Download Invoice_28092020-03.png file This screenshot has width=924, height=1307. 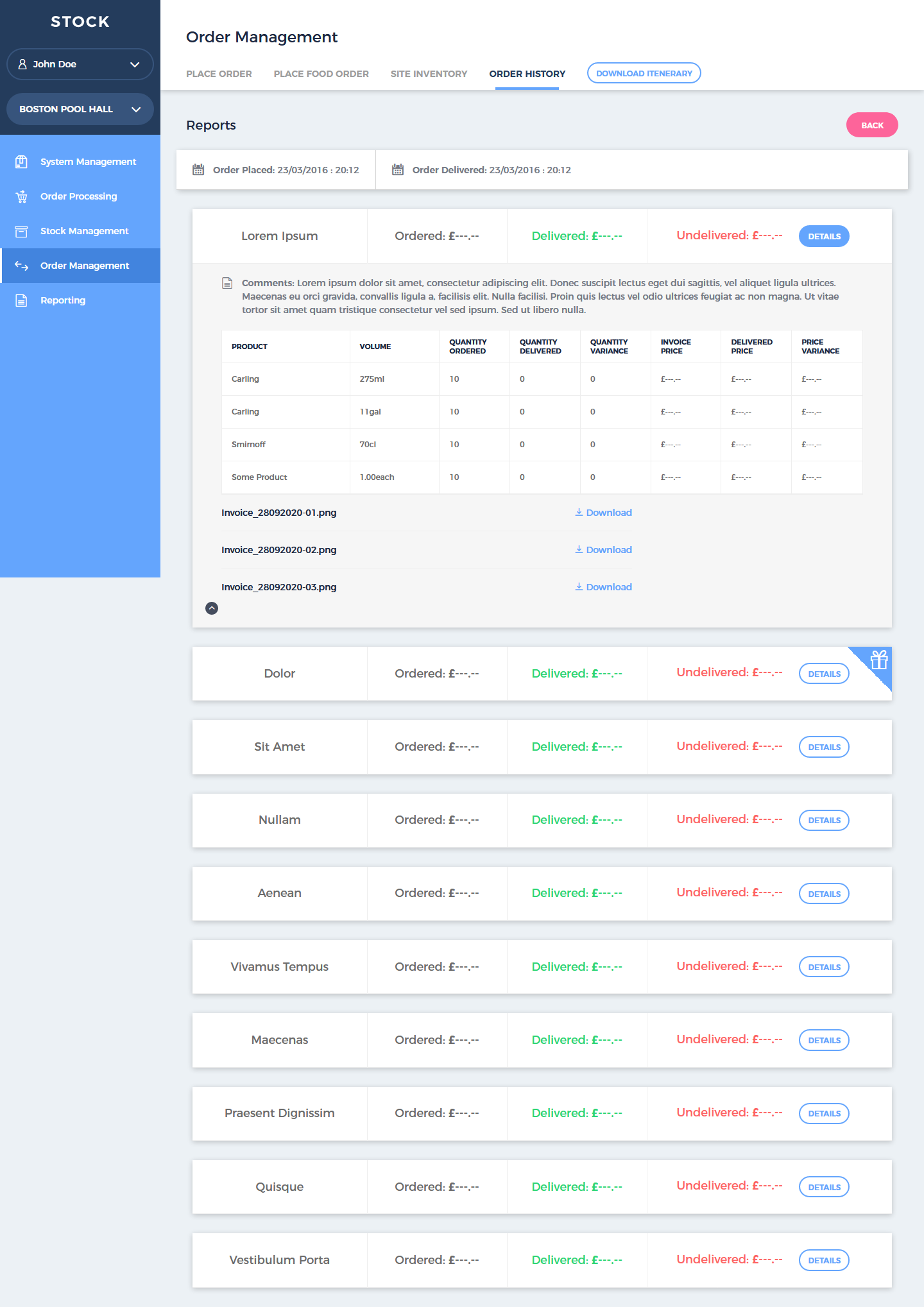pos(603,587)
